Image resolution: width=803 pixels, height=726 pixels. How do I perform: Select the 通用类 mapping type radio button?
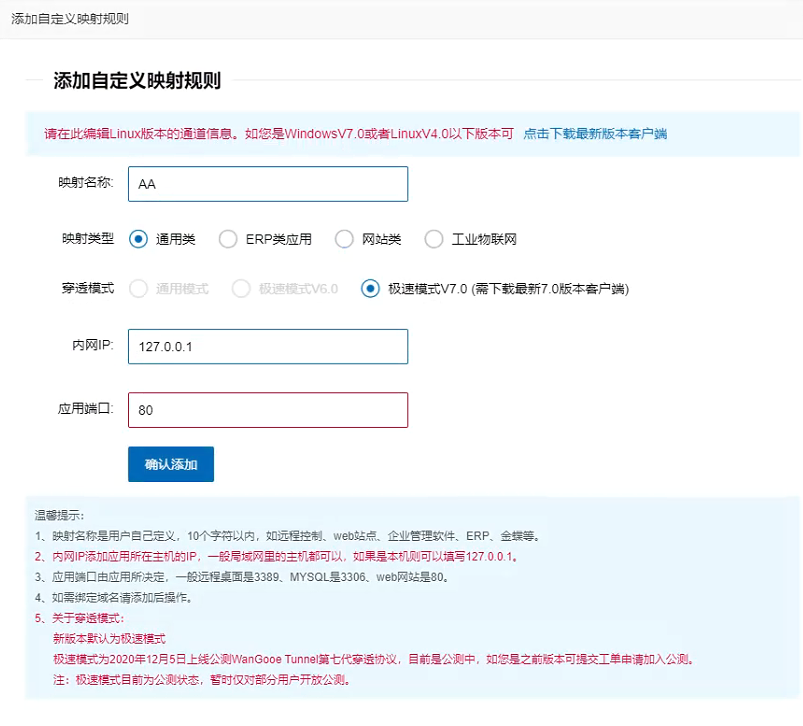137,239
